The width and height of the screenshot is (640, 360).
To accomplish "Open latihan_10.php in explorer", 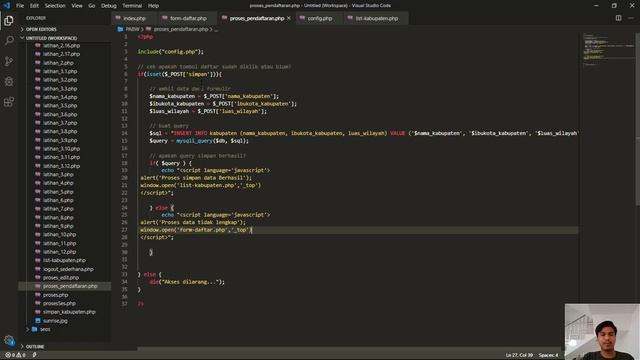I will (60, 235).
